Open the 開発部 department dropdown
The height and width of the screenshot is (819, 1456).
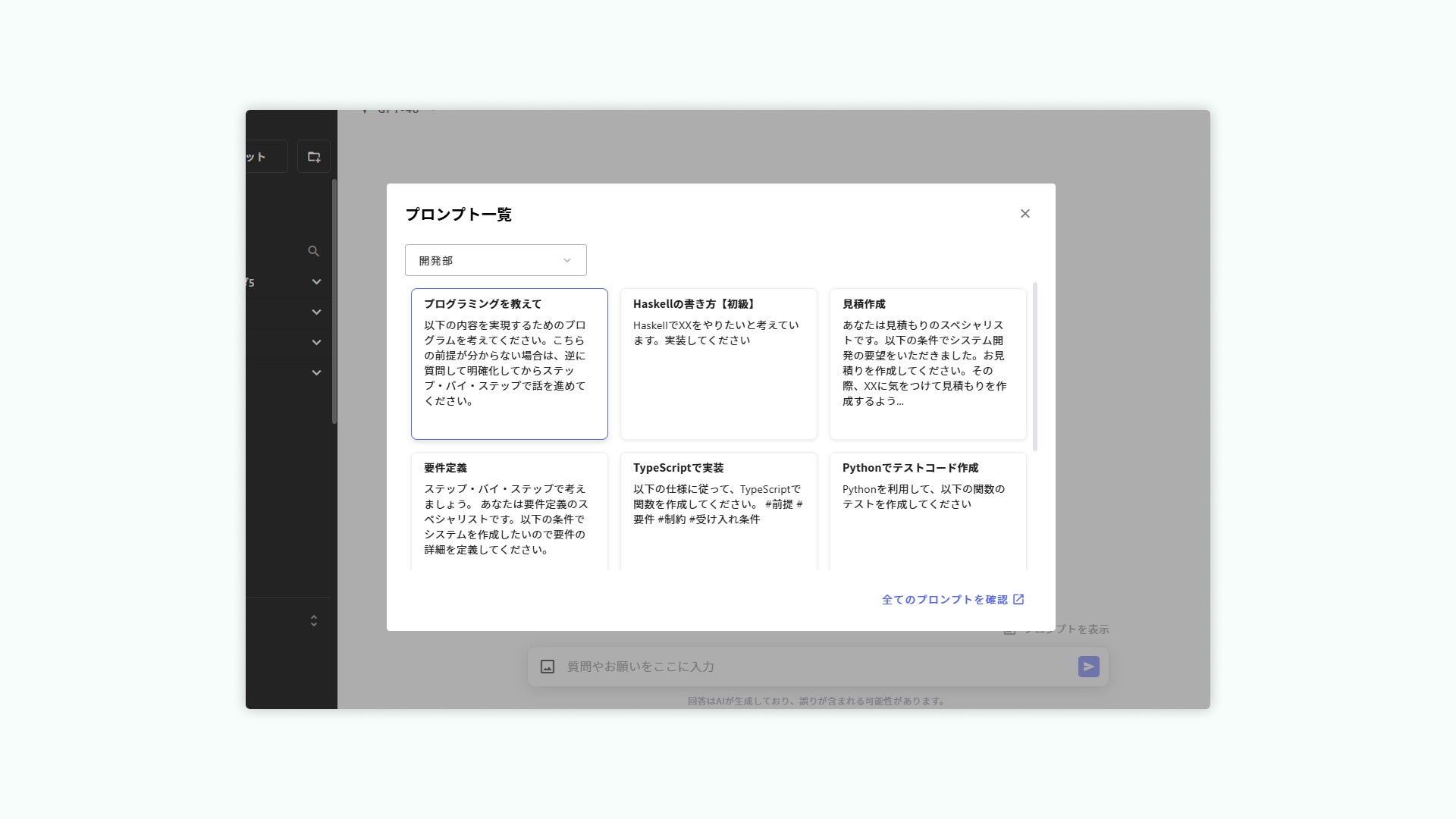point(495,260)
